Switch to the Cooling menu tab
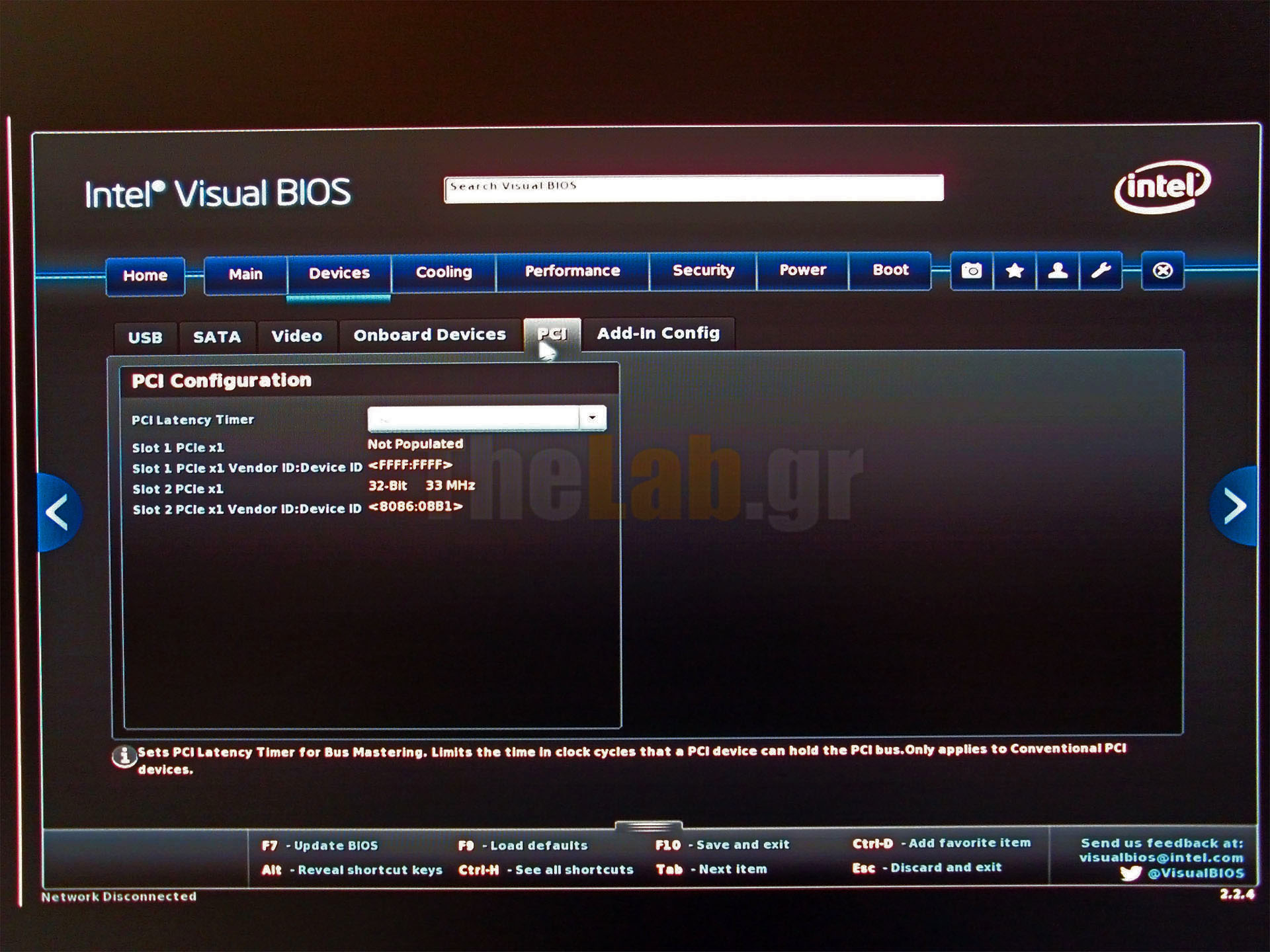This screenshot has width=1270, height=952. 443,272
